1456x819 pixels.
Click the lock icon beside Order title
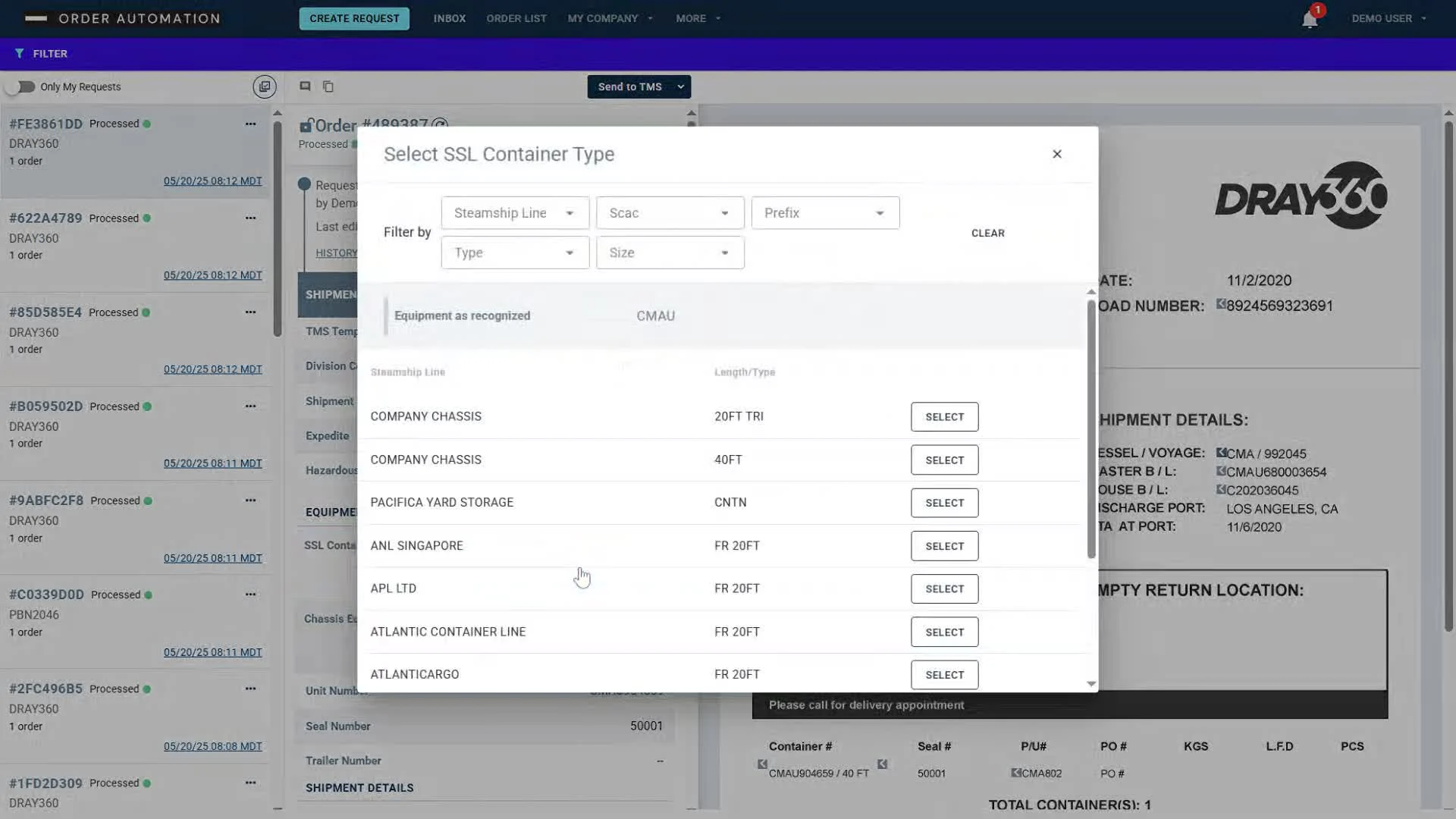point(306,125)
